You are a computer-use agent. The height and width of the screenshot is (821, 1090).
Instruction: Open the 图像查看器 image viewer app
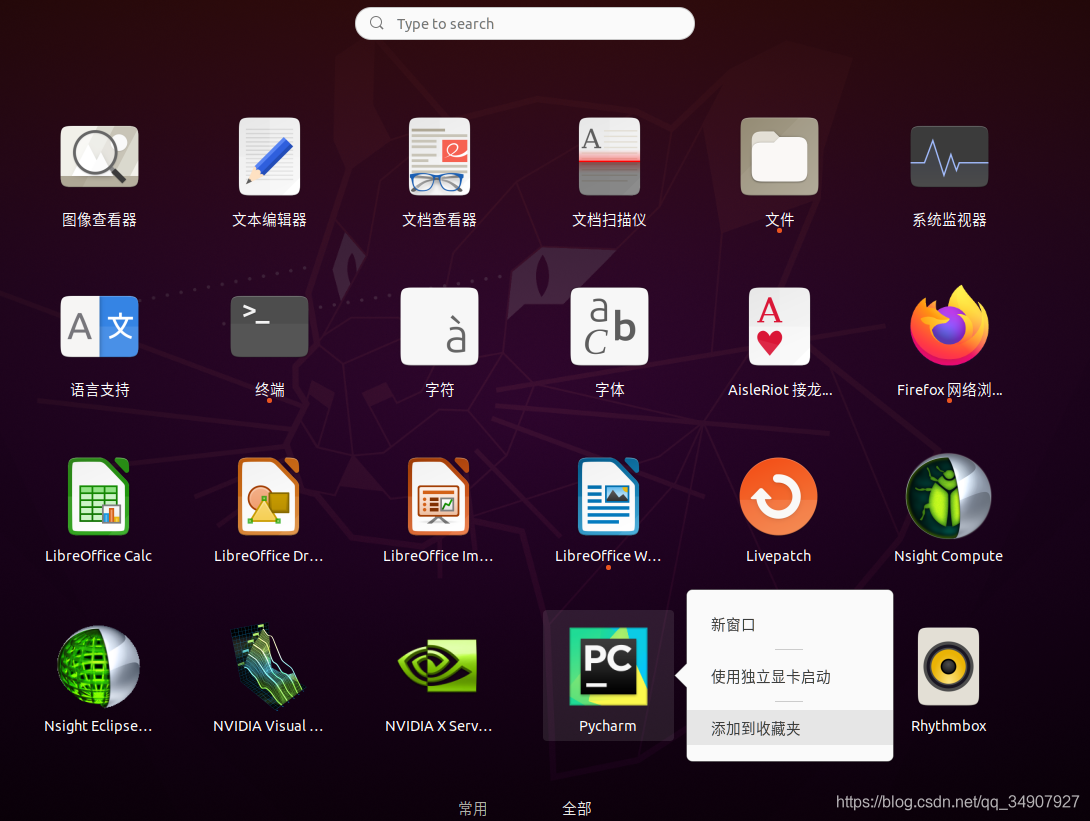click(99, 156)
